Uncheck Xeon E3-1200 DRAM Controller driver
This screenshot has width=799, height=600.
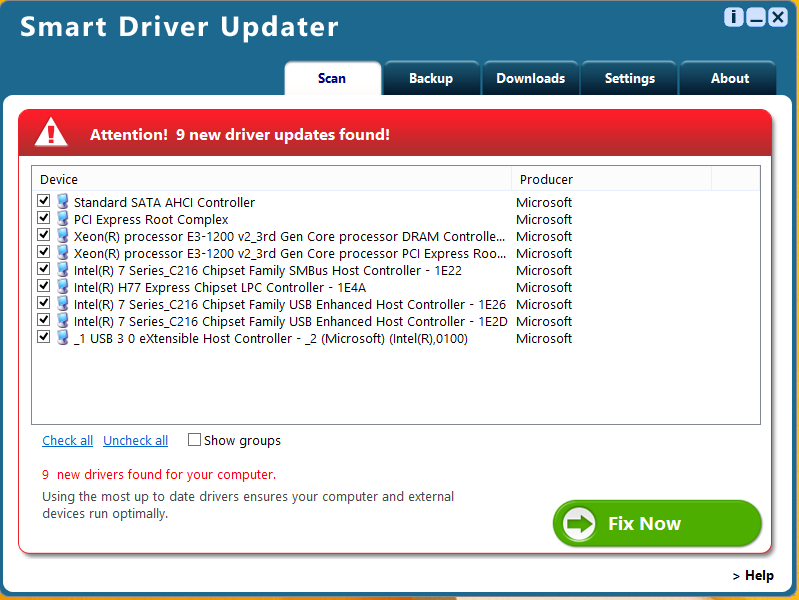[43, 234]
